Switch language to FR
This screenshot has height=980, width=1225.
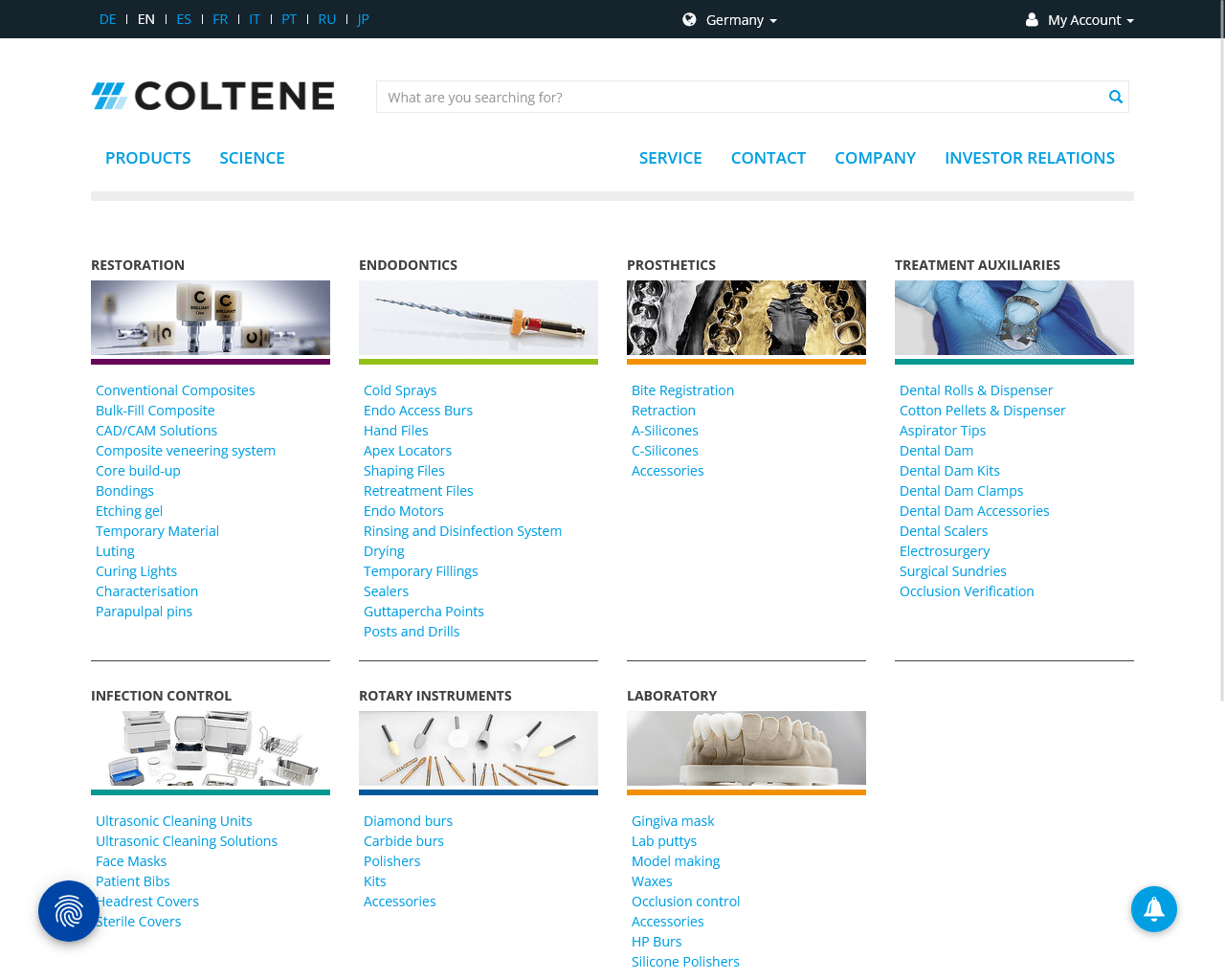point(220,19)
